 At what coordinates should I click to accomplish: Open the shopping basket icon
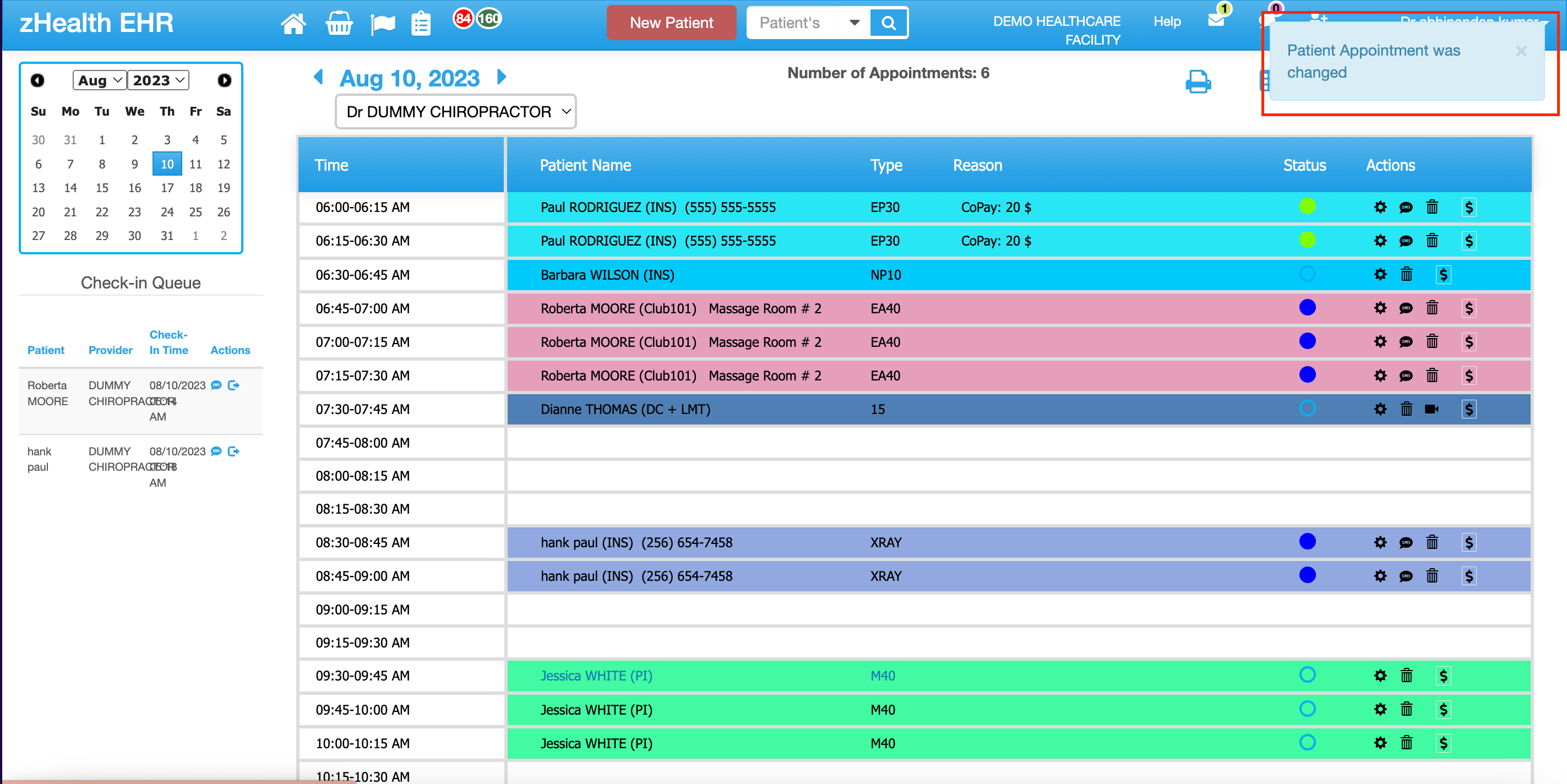point(339,24)
